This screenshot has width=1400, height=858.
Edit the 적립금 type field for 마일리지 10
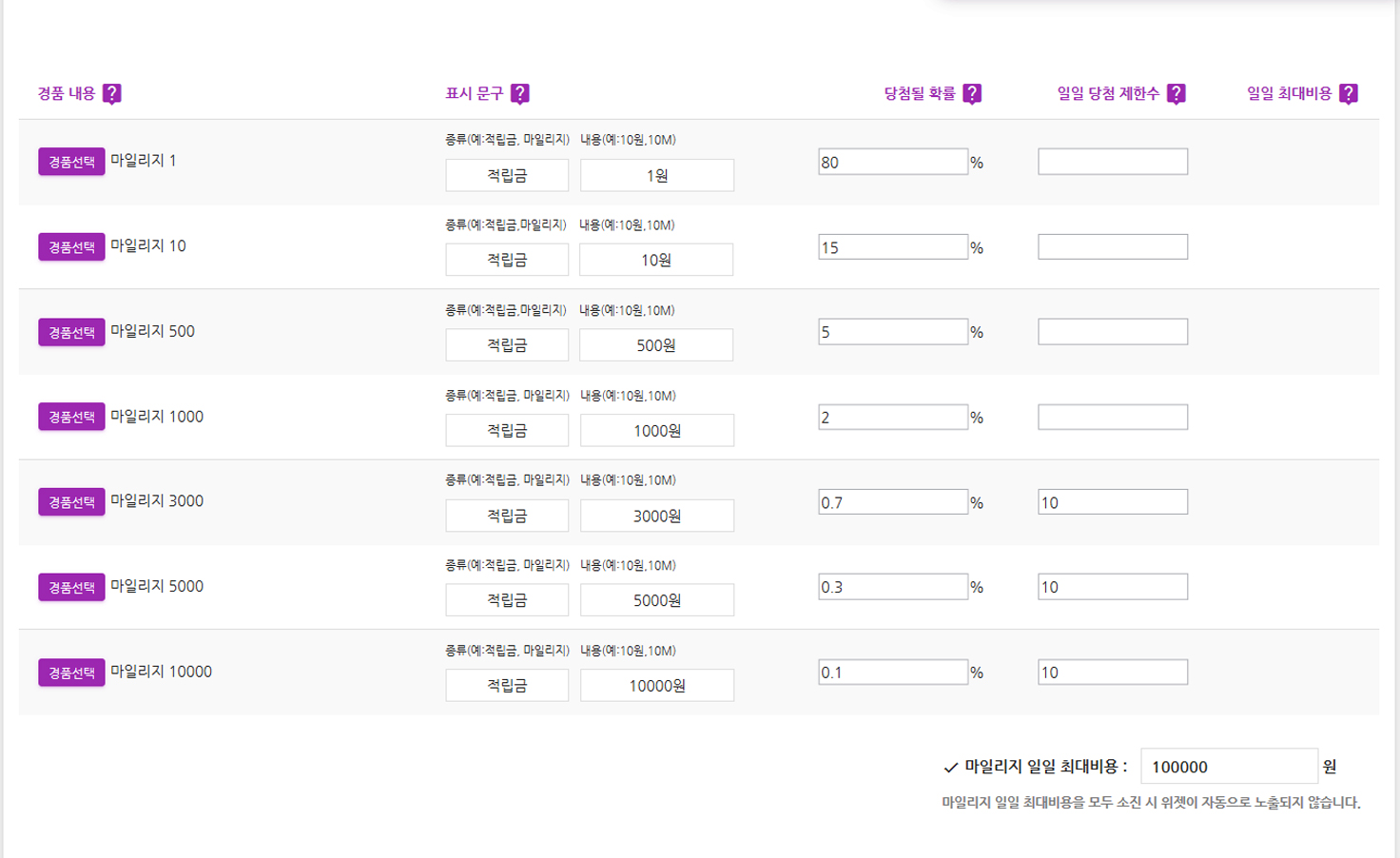[x=507, y=260]
